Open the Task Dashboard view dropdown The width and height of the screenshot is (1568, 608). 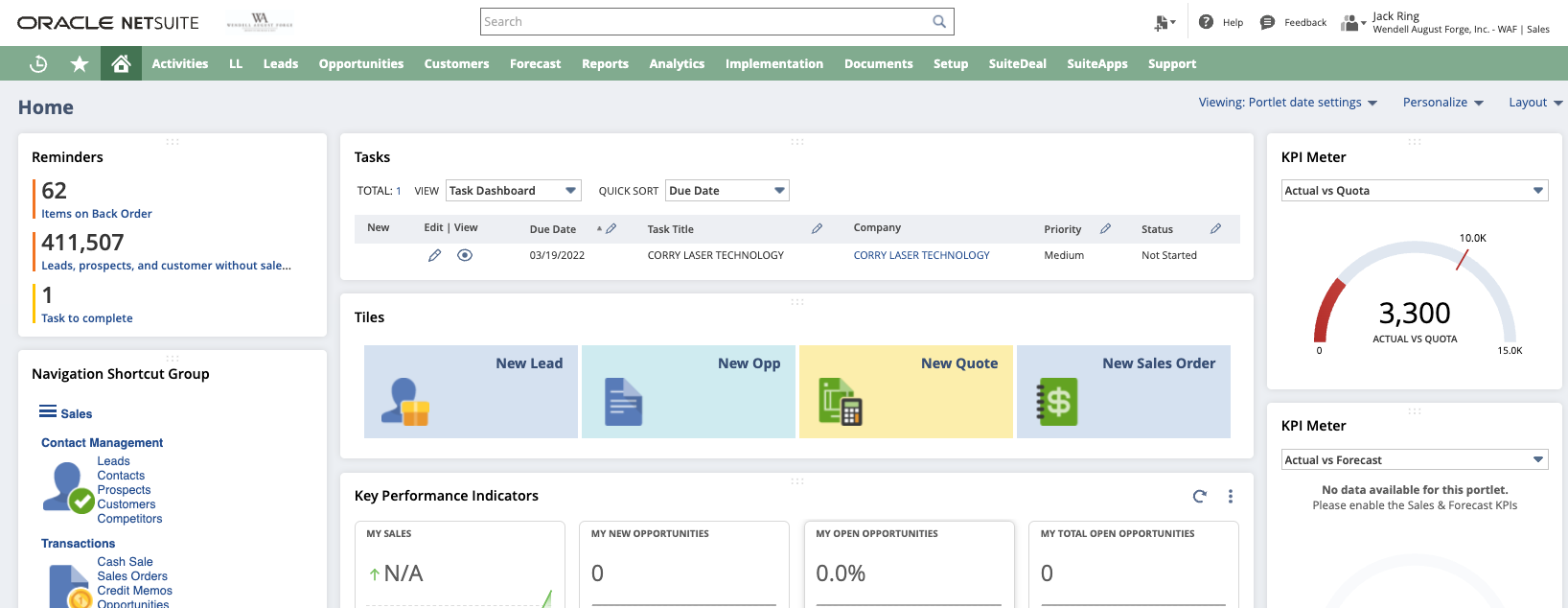(514, 191)
